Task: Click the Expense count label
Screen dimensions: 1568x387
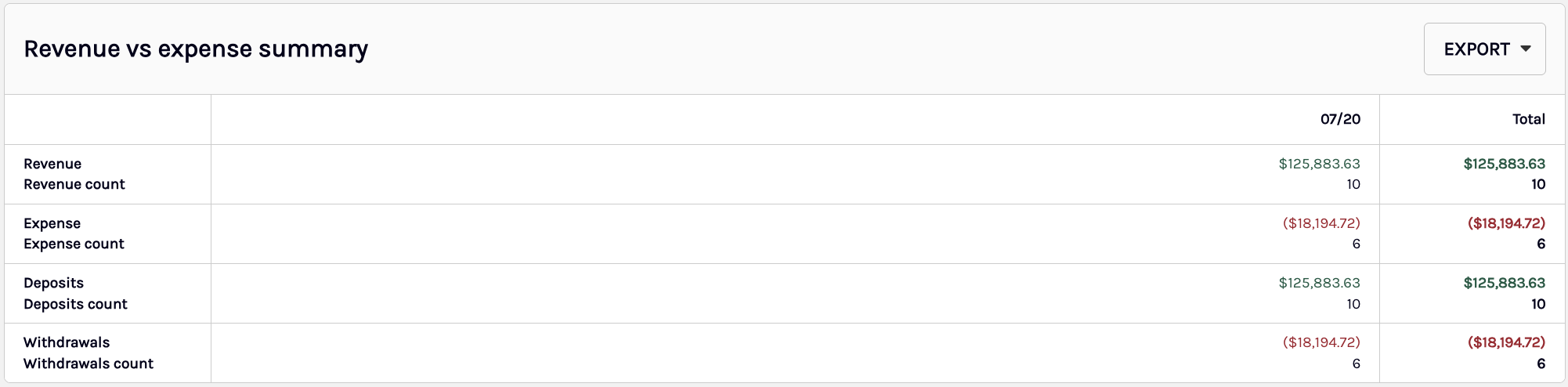Action: [74, 244]
